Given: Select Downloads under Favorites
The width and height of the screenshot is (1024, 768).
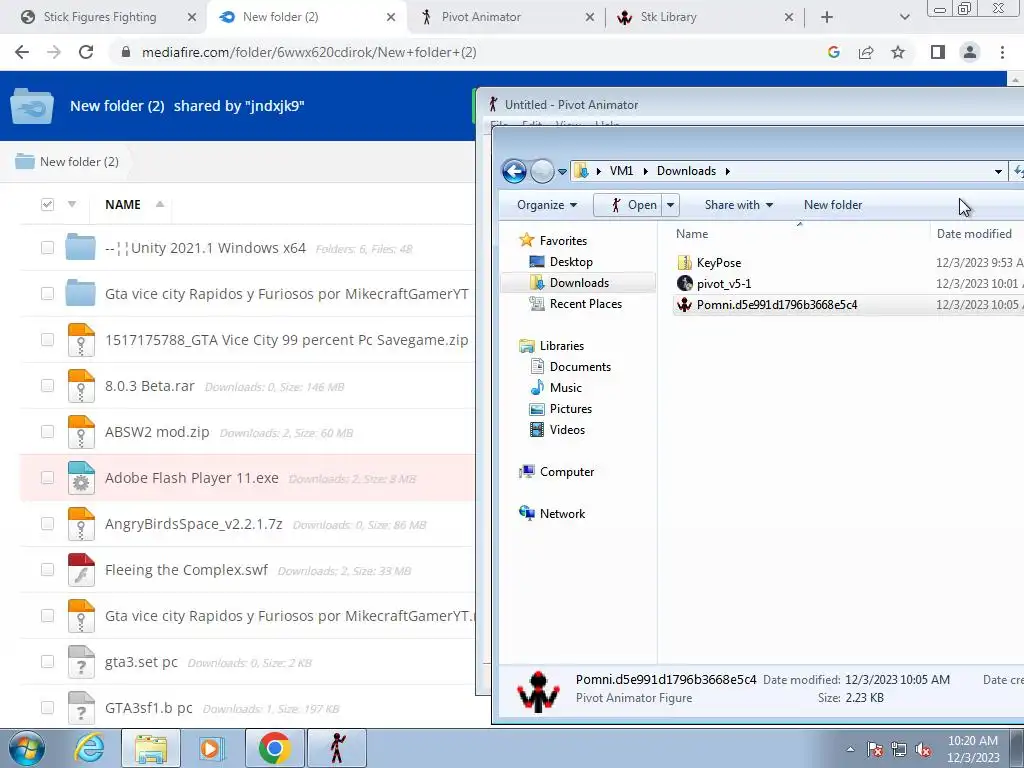Looking at the screenshot, I should [x=579, y=283].
